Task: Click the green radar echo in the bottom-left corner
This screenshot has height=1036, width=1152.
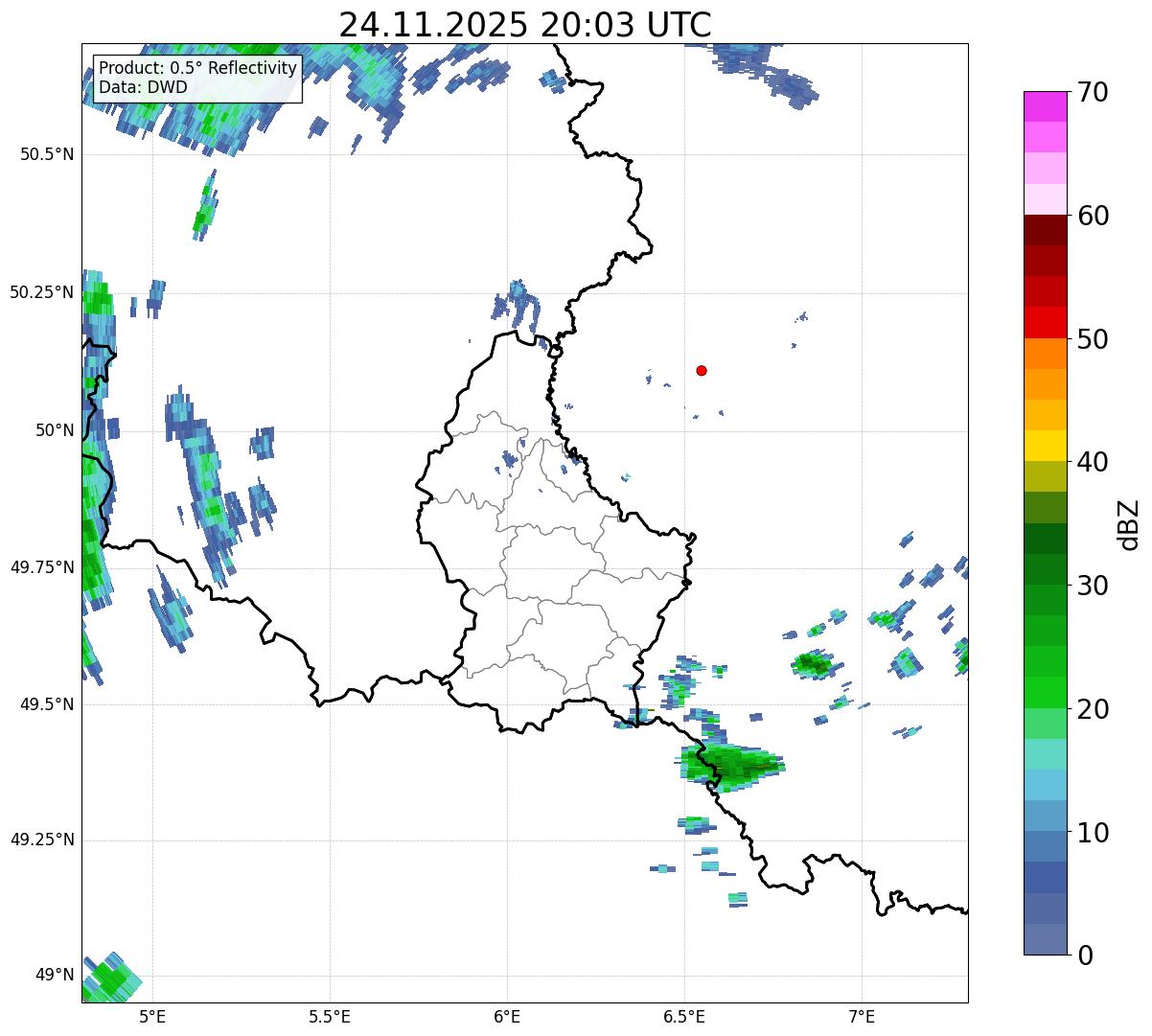Action: click(x=112, y=978)
